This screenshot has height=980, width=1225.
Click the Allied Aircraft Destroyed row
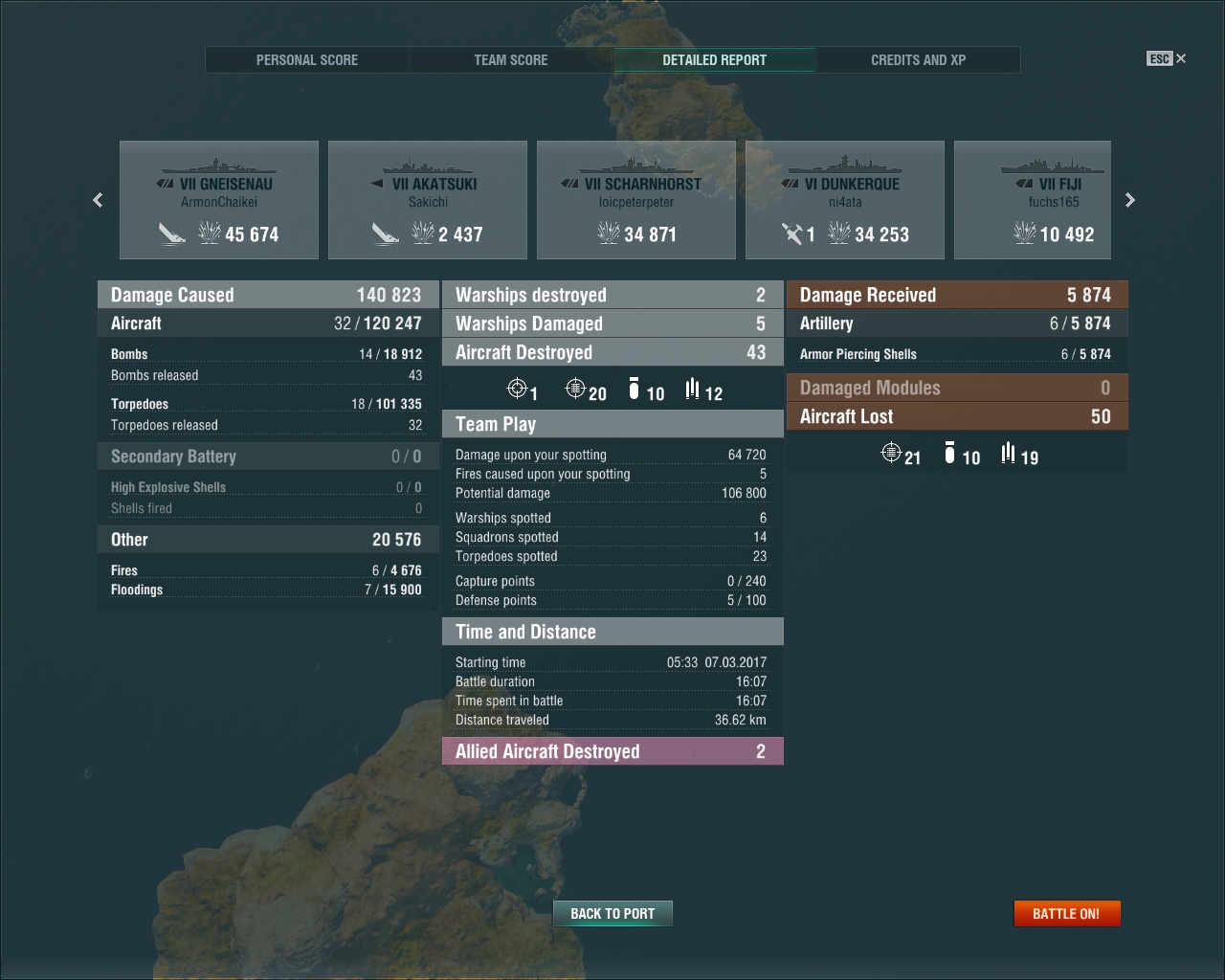[x=612, y=751]
